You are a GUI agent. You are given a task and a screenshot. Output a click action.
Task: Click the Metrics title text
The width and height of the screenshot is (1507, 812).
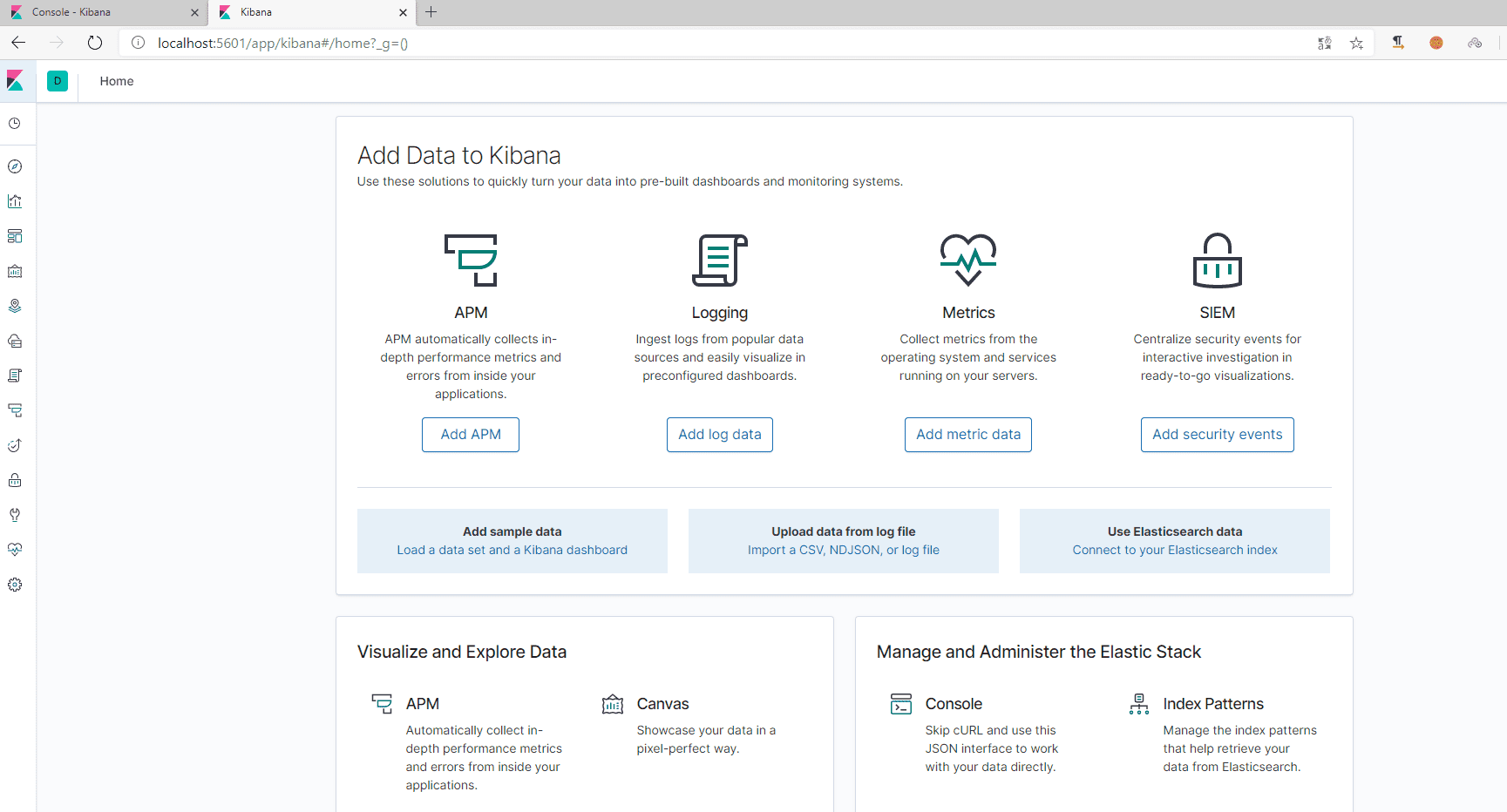(x=968, y=313)
